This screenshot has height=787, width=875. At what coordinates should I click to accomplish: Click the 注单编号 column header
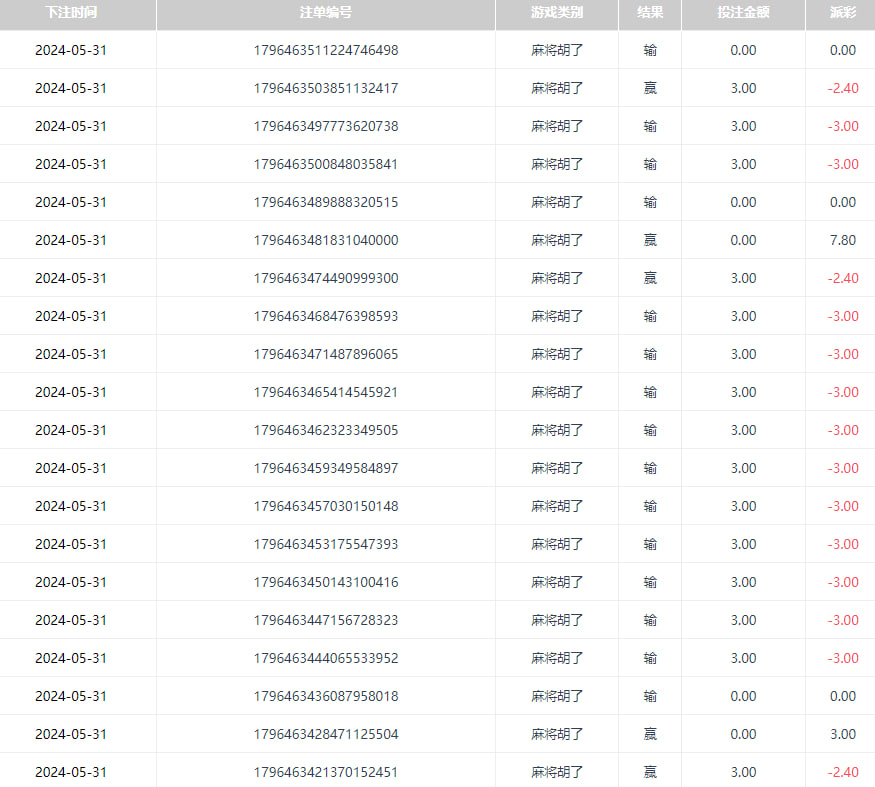pos(325,13)
